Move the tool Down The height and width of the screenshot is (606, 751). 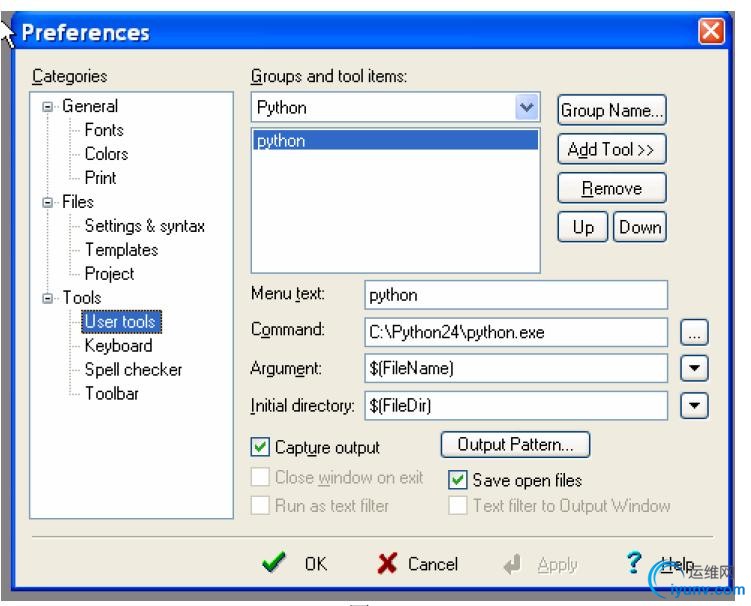640,227
